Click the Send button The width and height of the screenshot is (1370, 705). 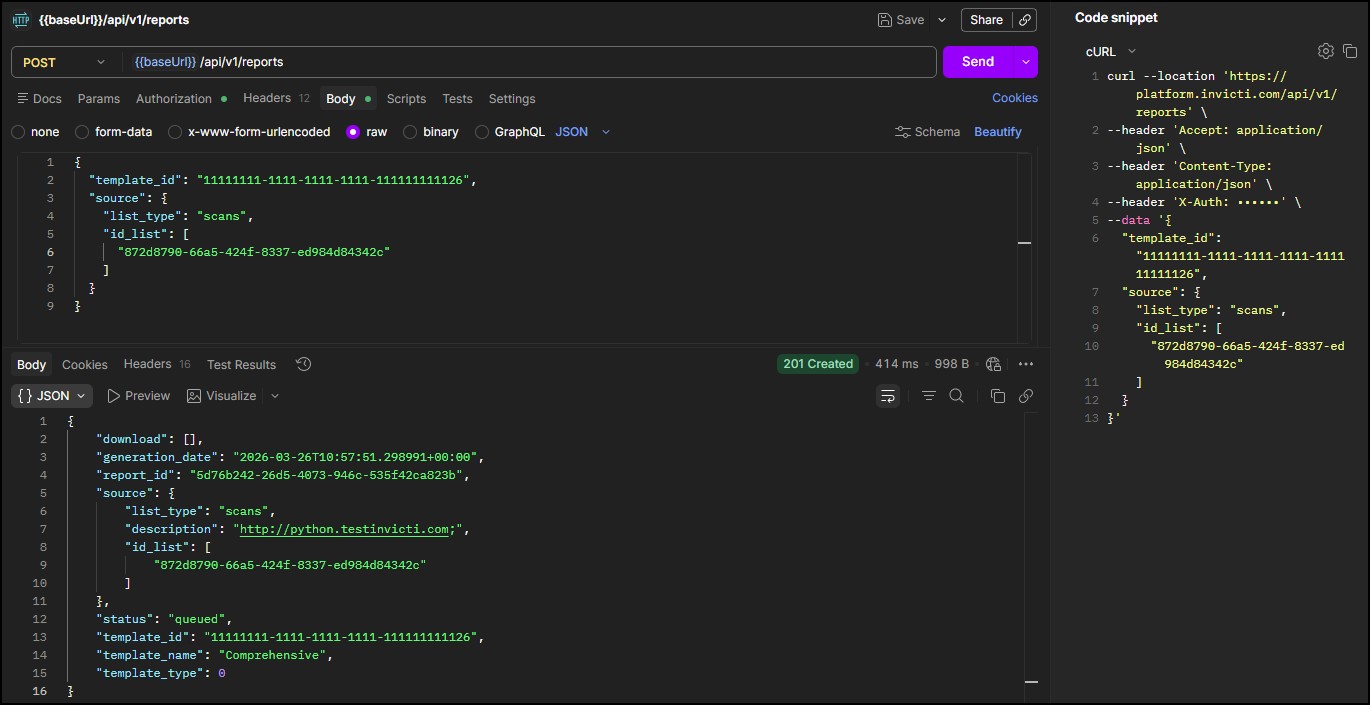coord(978,61)
